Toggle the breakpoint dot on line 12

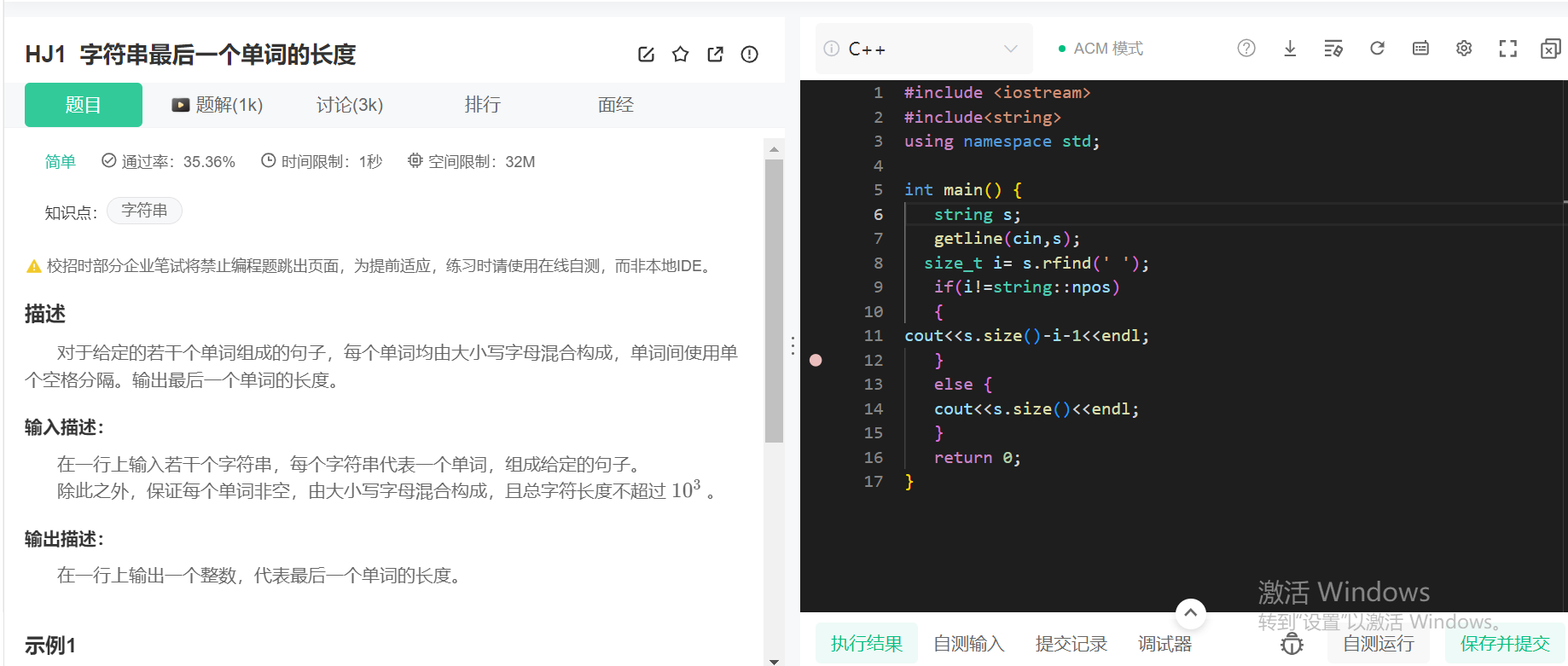click(816, 360)
